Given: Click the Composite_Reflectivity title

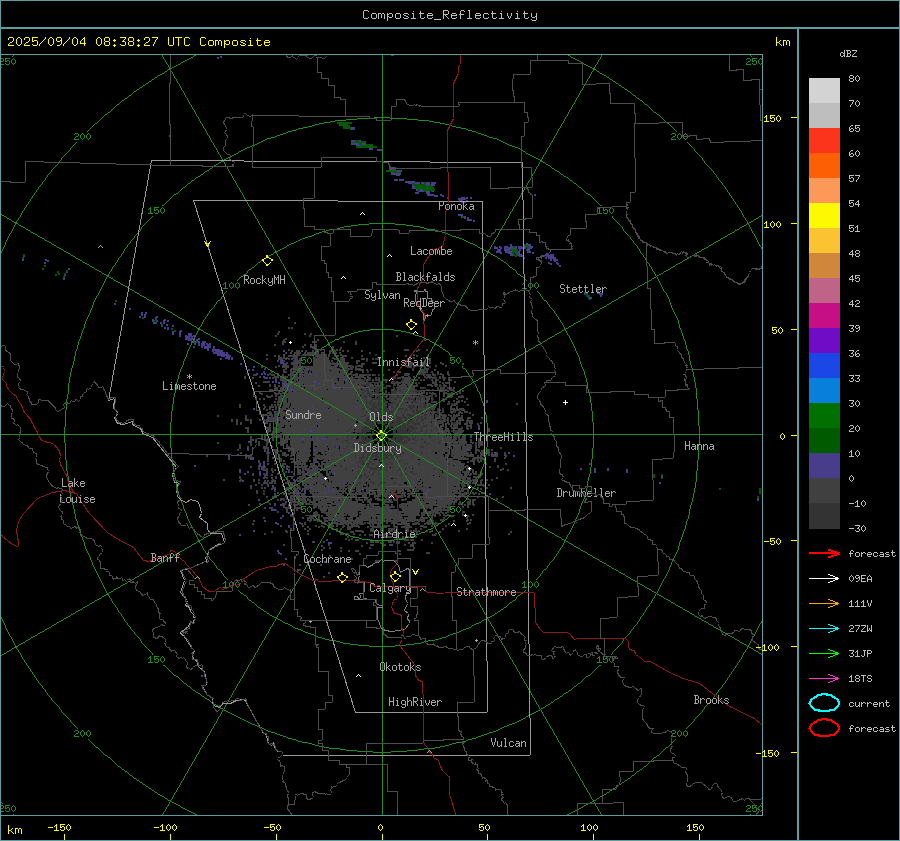Looking at the screenshot, I should point(450,15).
